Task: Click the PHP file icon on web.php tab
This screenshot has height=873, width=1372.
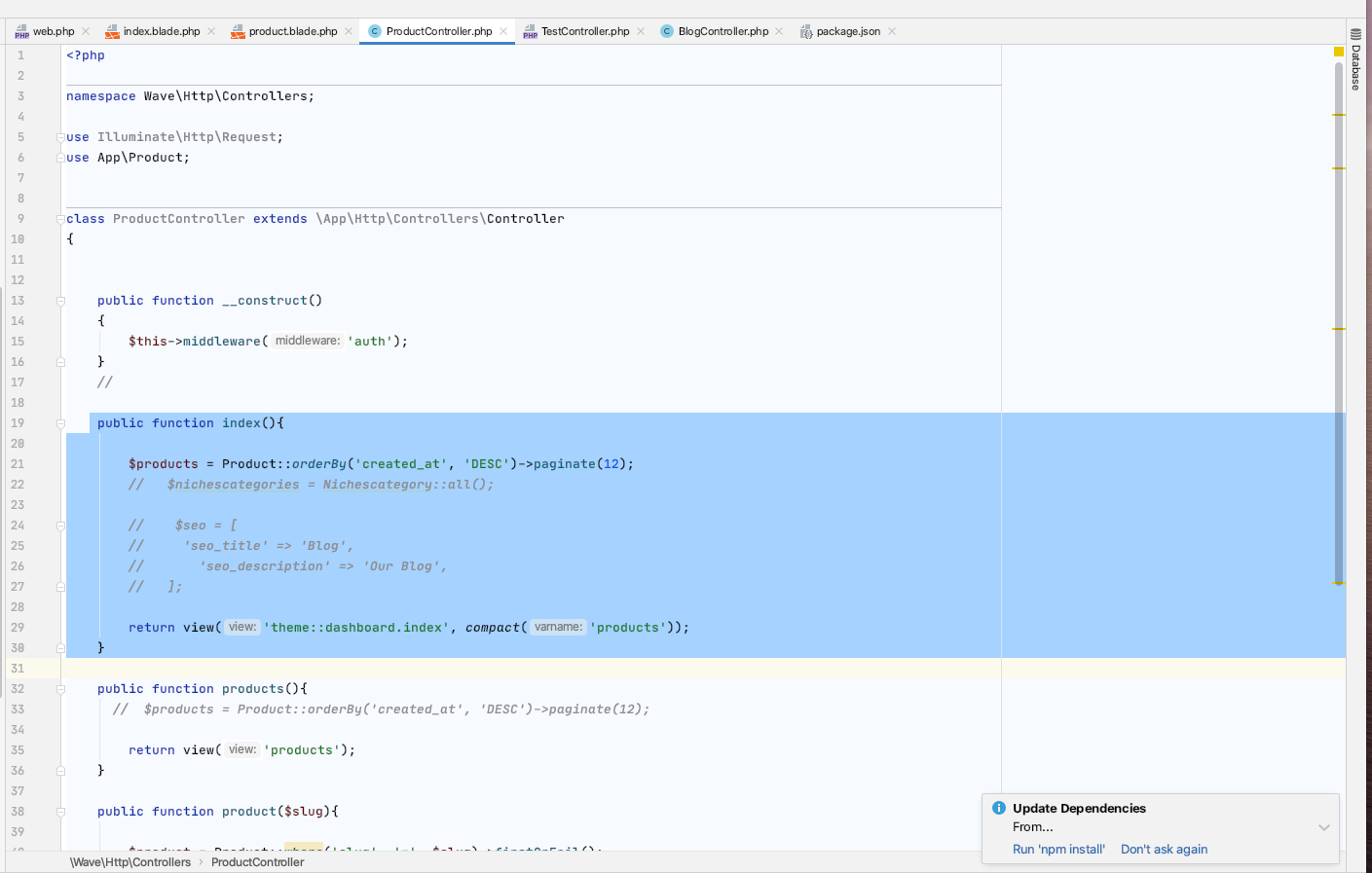Action: point(21,32)
